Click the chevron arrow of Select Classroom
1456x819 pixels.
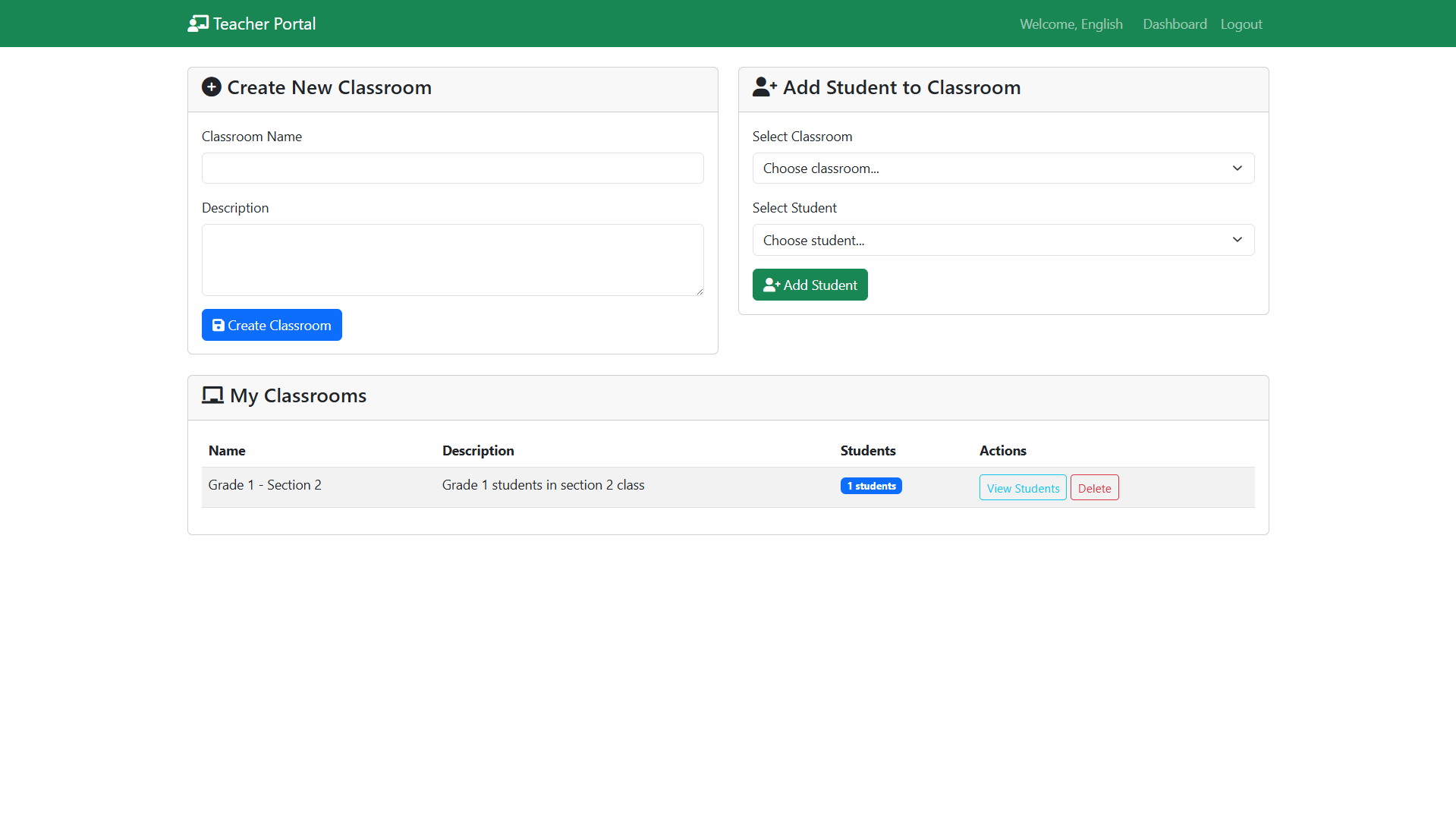1237,169
